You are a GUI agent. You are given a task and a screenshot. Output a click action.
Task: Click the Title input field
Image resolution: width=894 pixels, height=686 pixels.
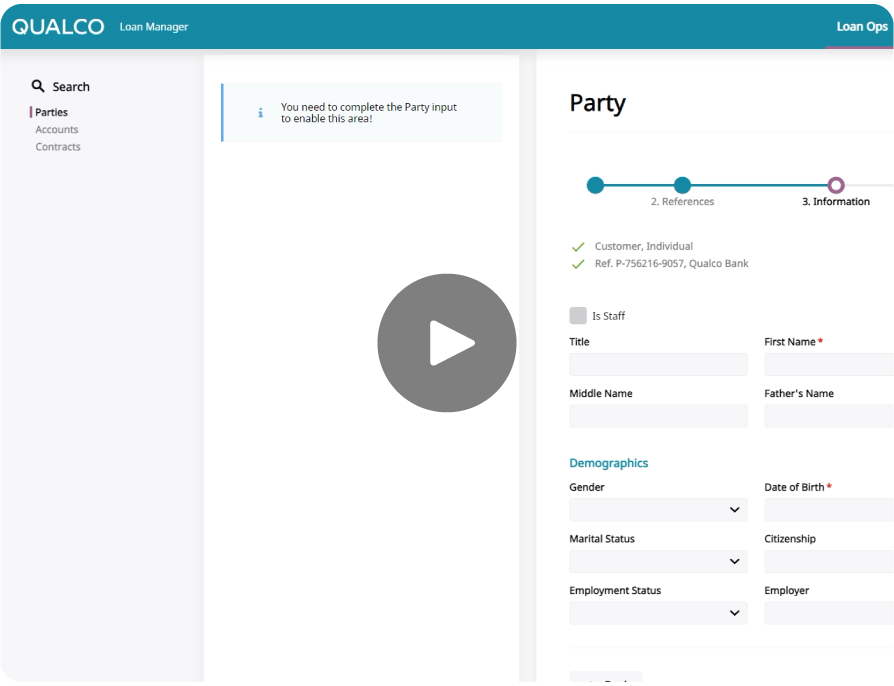pos(658,364)
